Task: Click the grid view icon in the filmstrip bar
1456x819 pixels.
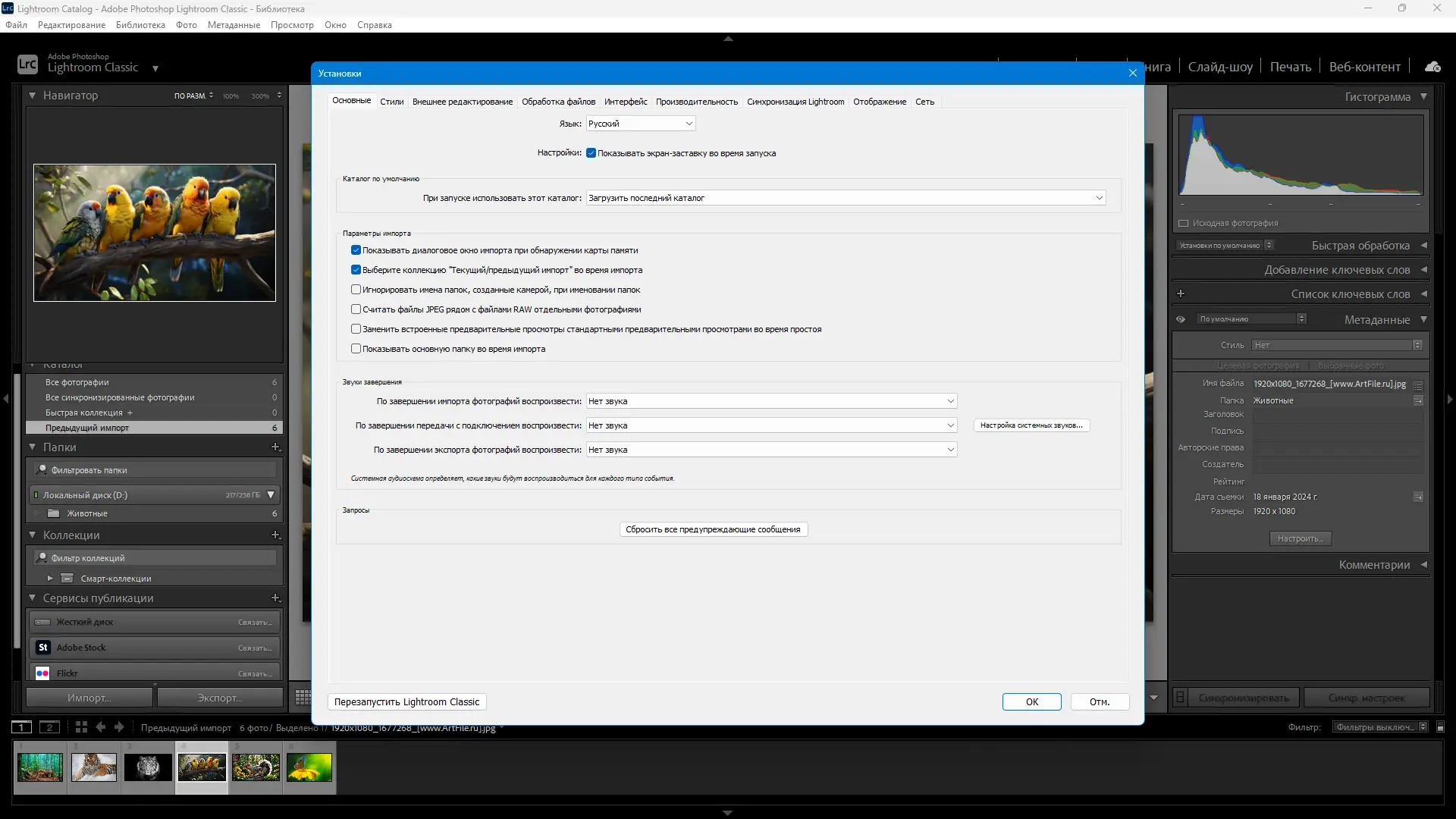Action: (81, 726)
